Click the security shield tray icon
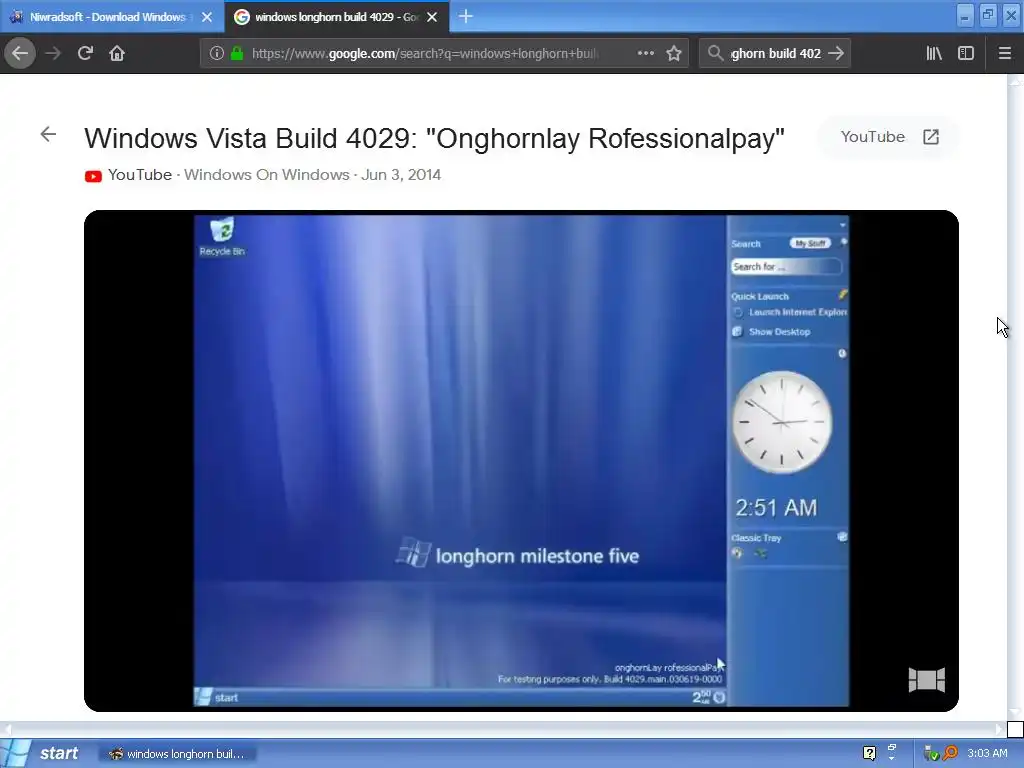The height and width of the screenshot is (768, 1024). click(x=931, y=754)
